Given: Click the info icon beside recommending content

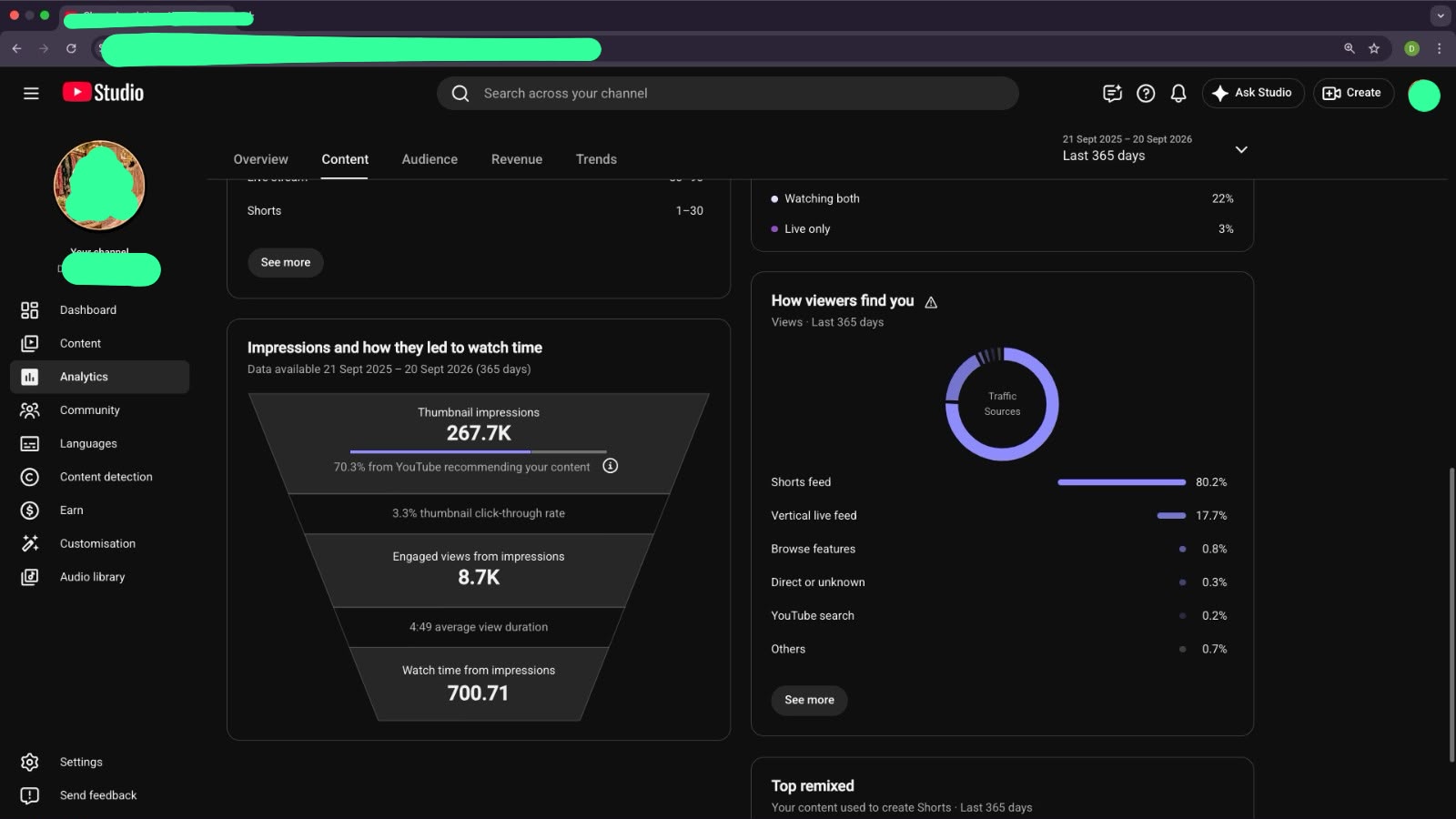Looking at the screenshot, I should (x=611, y=466).
